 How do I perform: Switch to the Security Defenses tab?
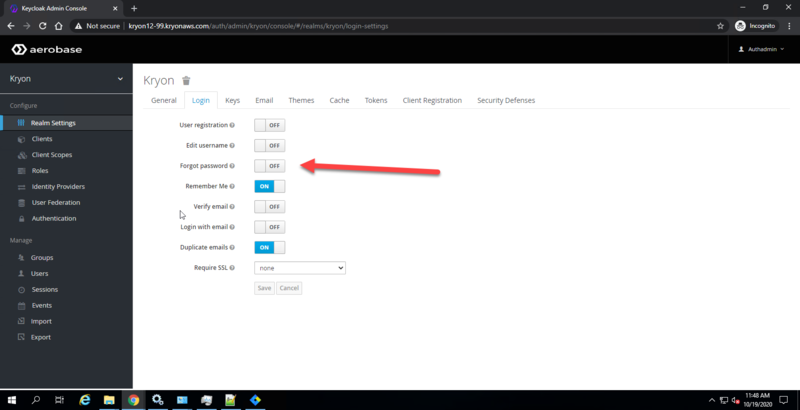[505, 101]
